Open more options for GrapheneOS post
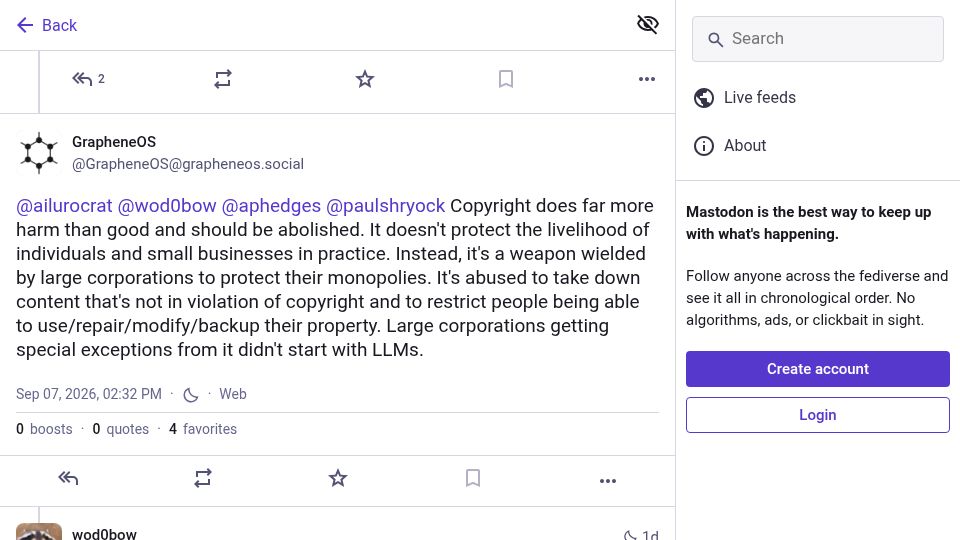 point(608,481)
